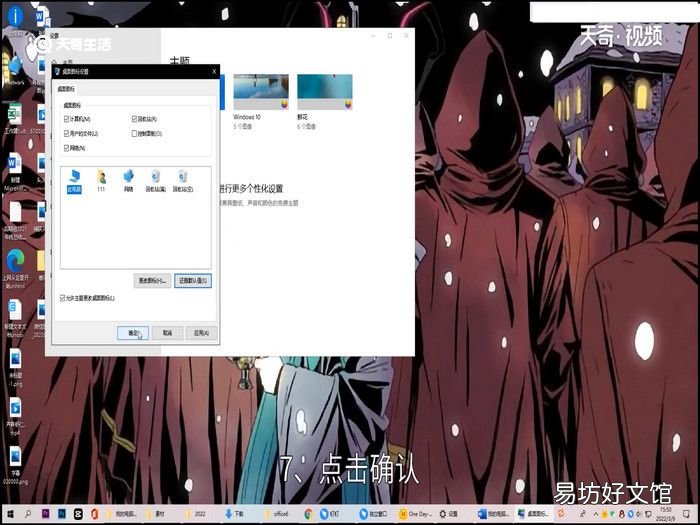Toggle the 计算机(M) checkbox

click(67, 119)
